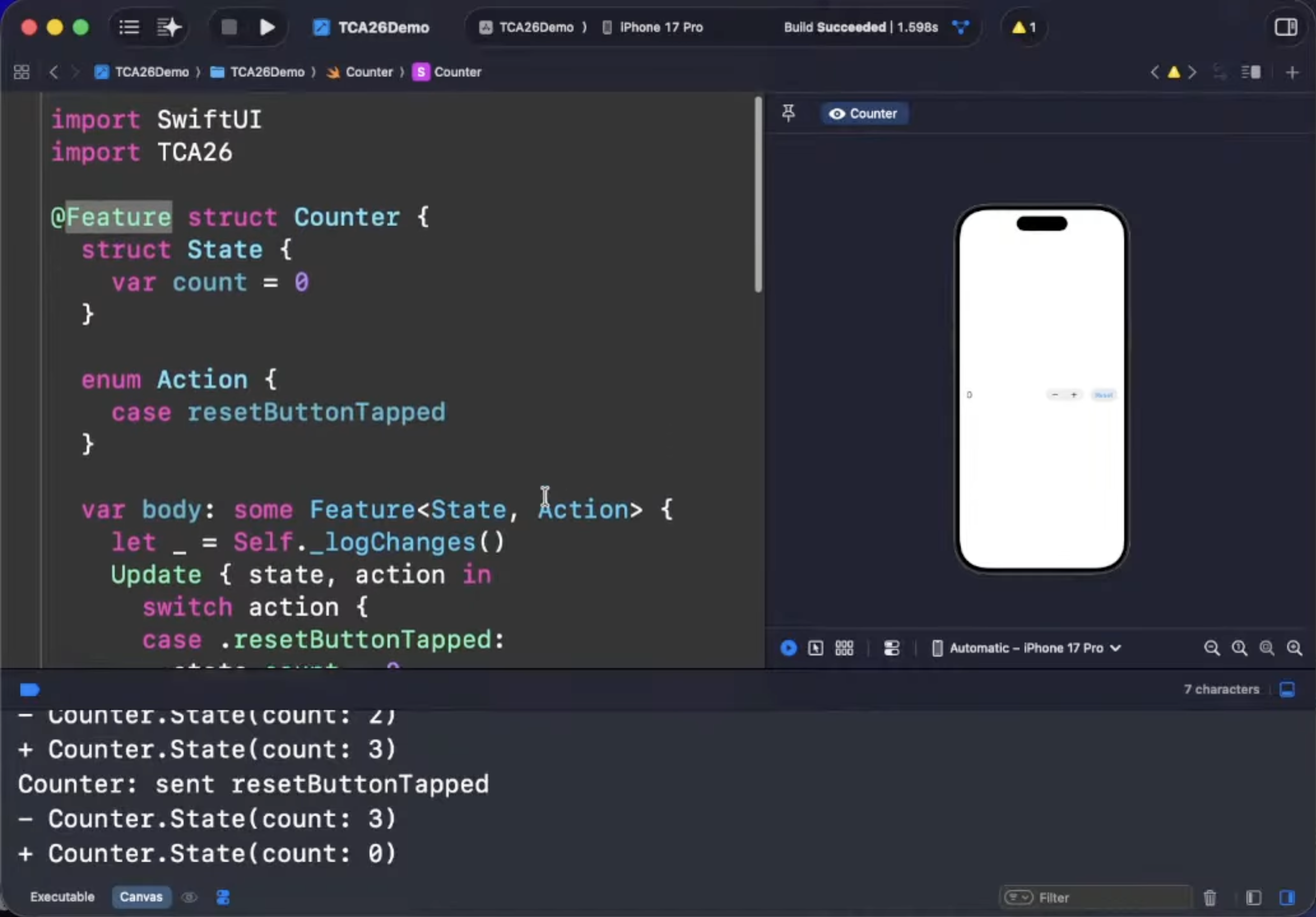The height and width of the screenshot is (917, 1316).
Task: Click the Counter preview button
Action: (864, 113)
